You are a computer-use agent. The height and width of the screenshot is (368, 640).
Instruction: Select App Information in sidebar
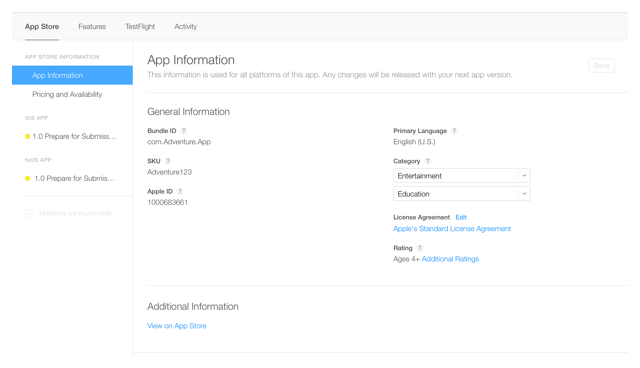click(x=72, y=75)
